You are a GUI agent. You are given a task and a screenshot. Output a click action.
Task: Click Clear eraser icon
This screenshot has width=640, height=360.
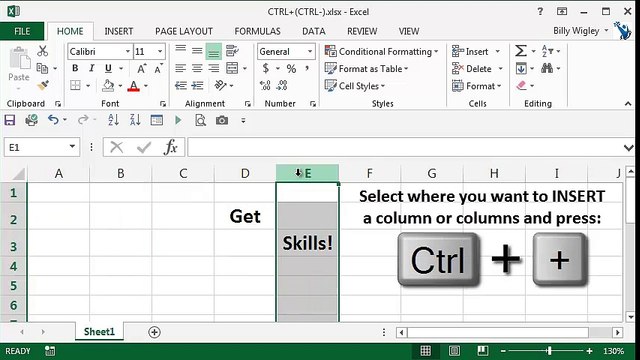coord(521,85)
